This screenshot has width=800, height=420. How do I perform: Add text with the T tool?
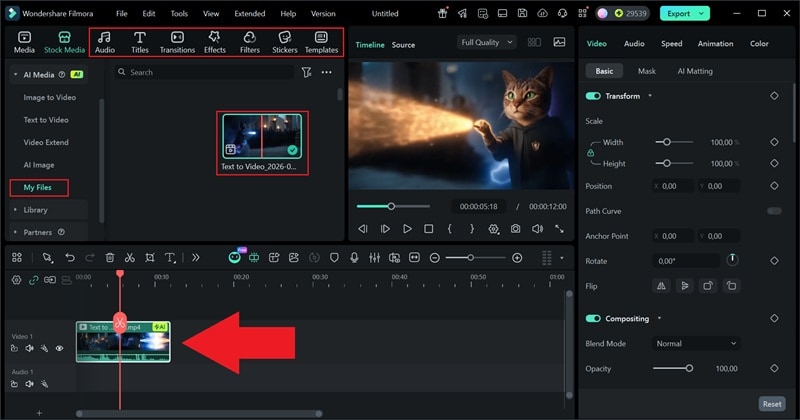point(170,258)
